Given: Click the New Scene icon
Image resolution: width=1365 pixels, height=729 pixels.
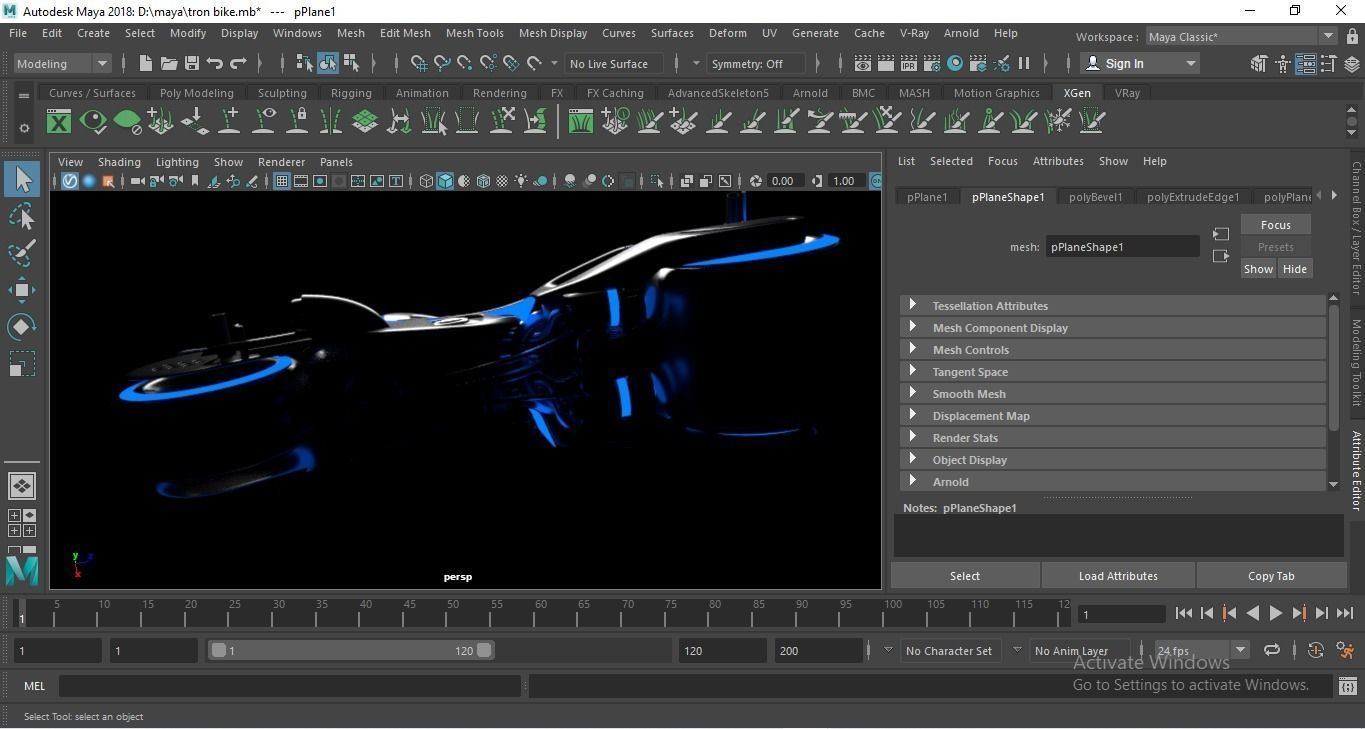Looking at the screenshot, I should tap(146, 63).
